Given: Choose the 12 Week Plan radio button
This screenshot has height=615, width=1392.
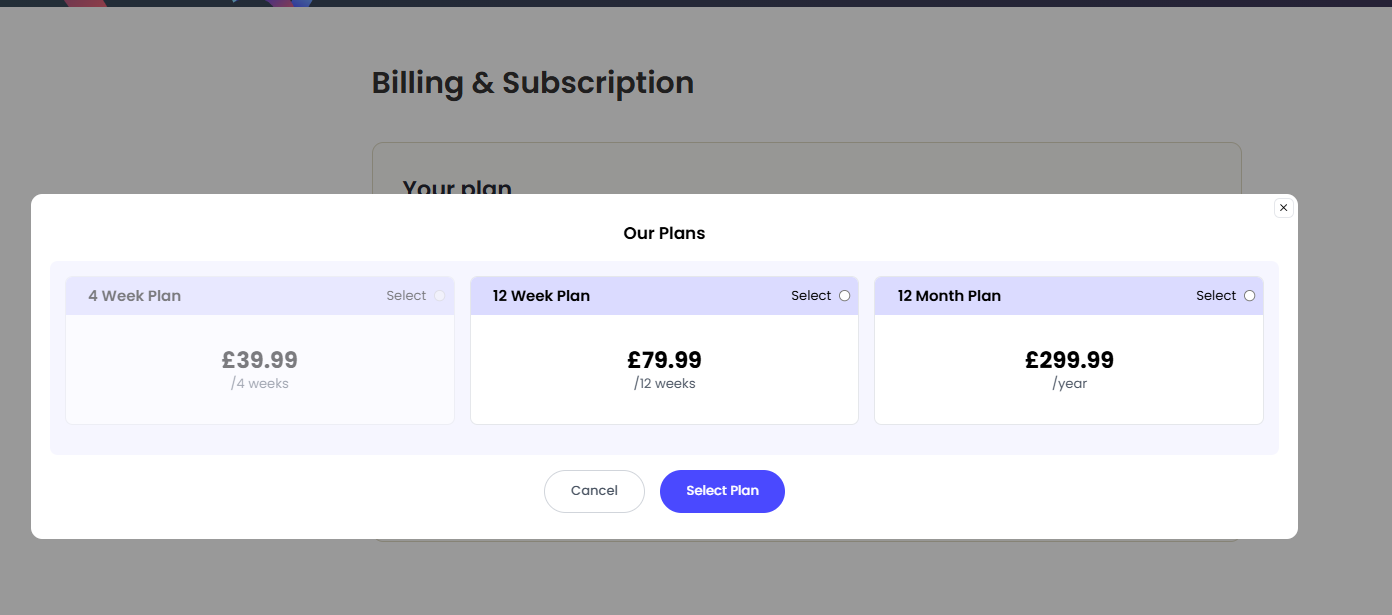Looking at the screenshot, I should 845,296.
